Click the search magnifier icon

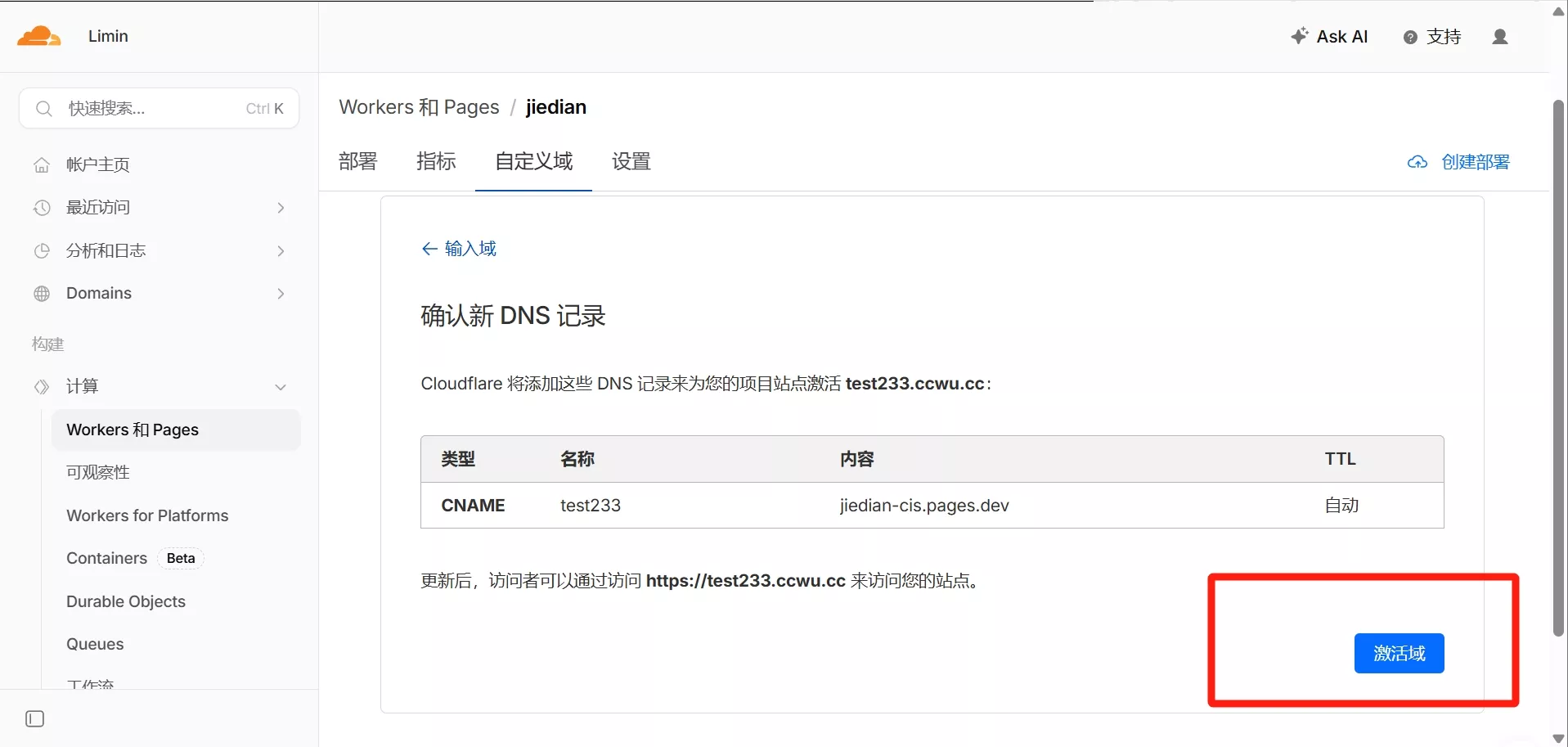(x=44, y=108)
